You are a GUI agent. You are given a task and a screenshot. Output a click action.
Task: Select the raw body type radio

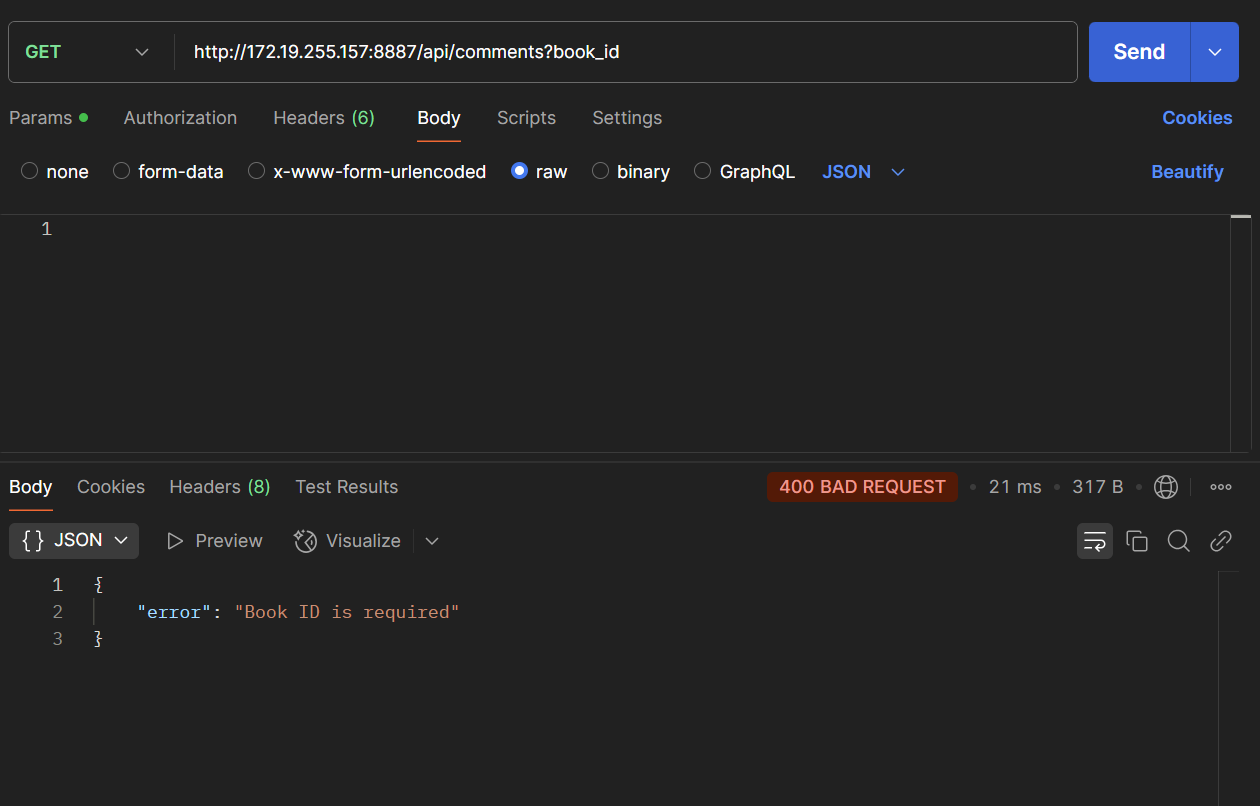point(519,171)
